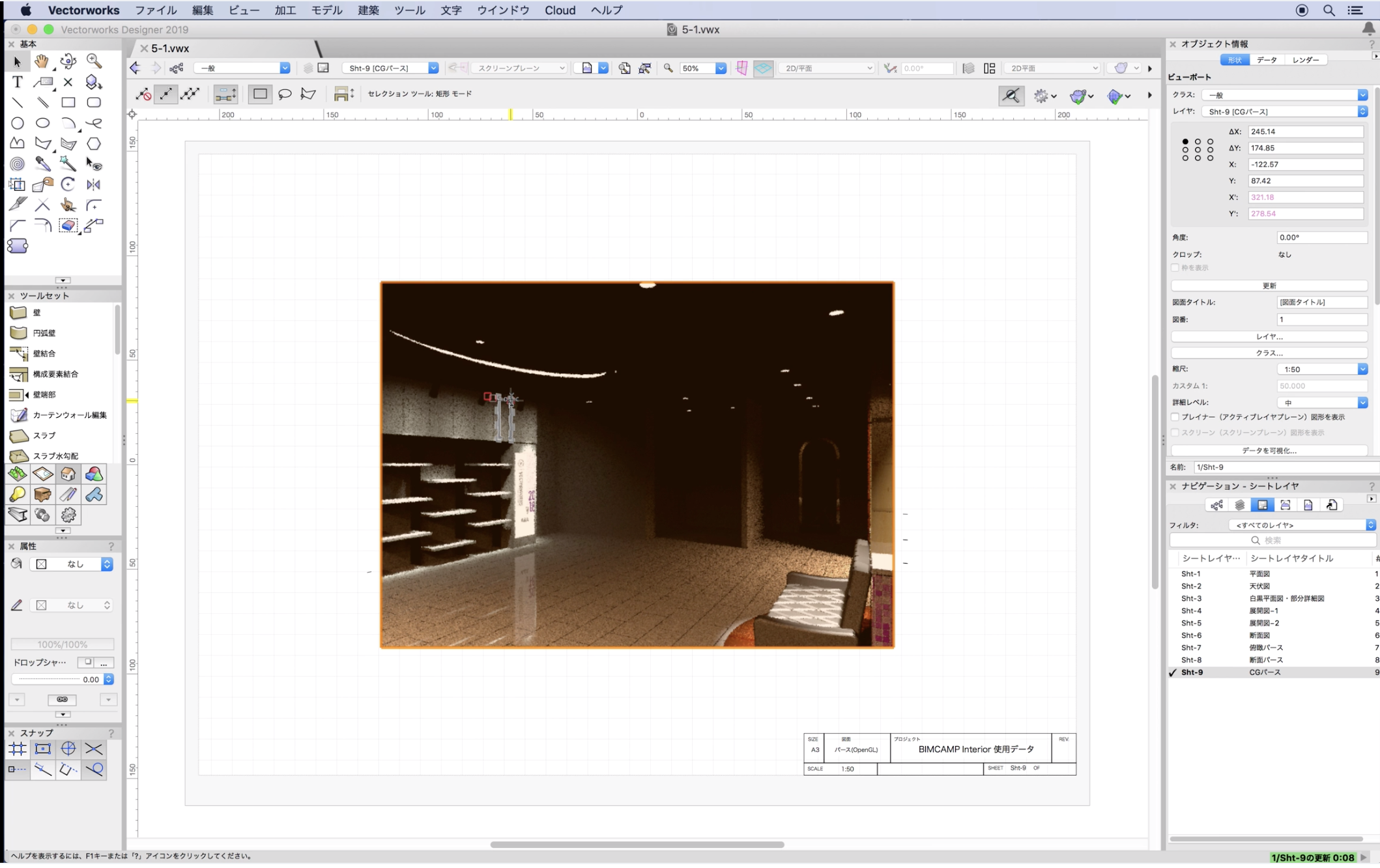Tick planar active-layer-plane objects checkbox
1380x868 pixels.
pyautogui.click(x=1175, y=418)
